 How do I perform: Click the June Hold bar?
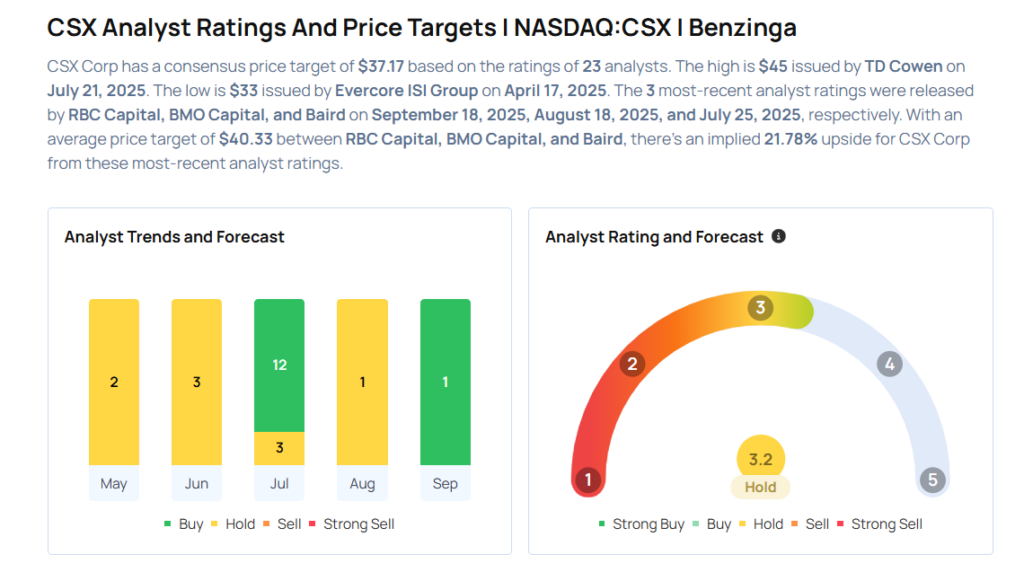pyautogui.click(x=197, y=382)
